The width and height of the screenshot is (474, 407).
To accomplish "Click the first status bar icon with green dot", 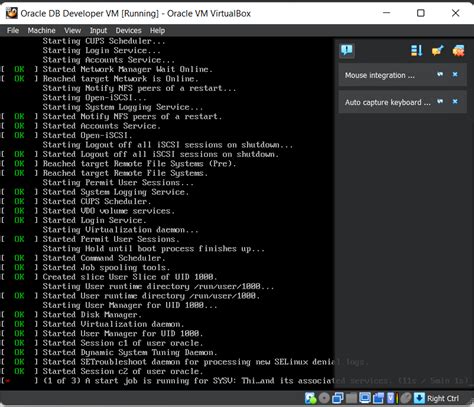I will [x=311, y=398].
